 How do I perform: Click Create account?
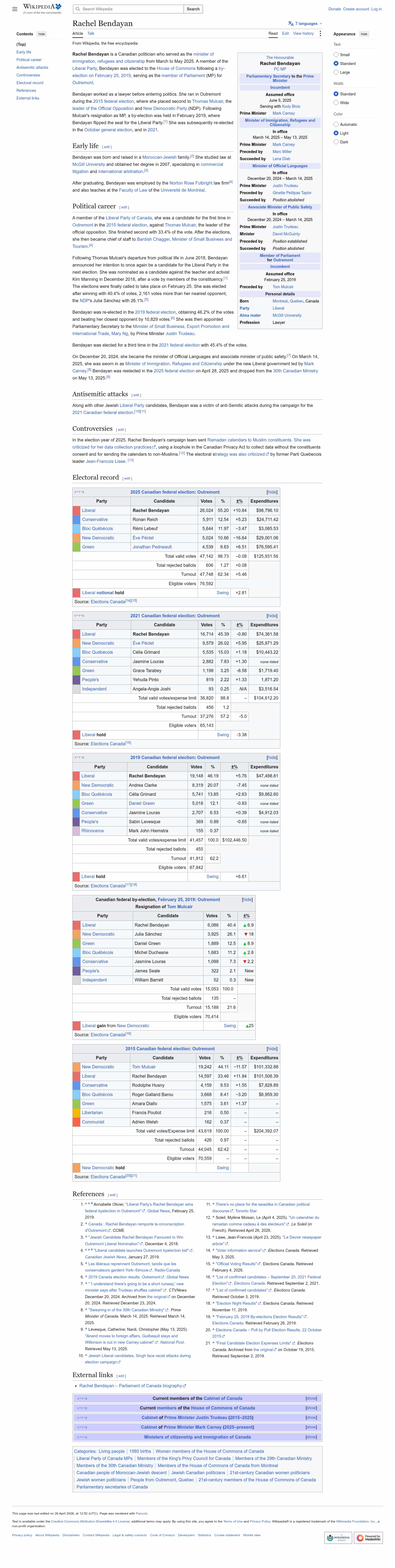[356, 9]
